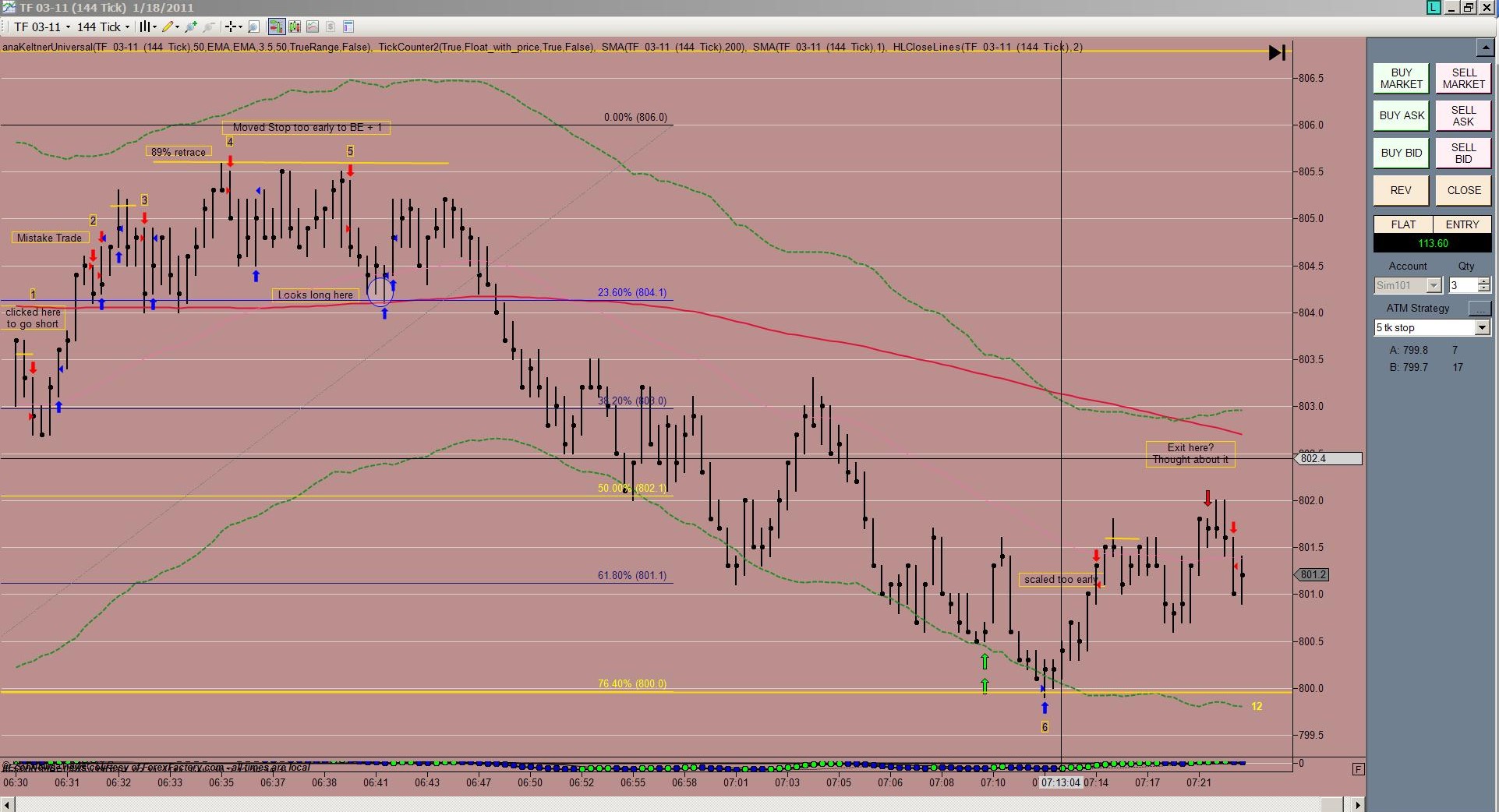Click the 'Mistake Trade' annotation label
The image size is (1499, 812).
click(x=50, y=238)
